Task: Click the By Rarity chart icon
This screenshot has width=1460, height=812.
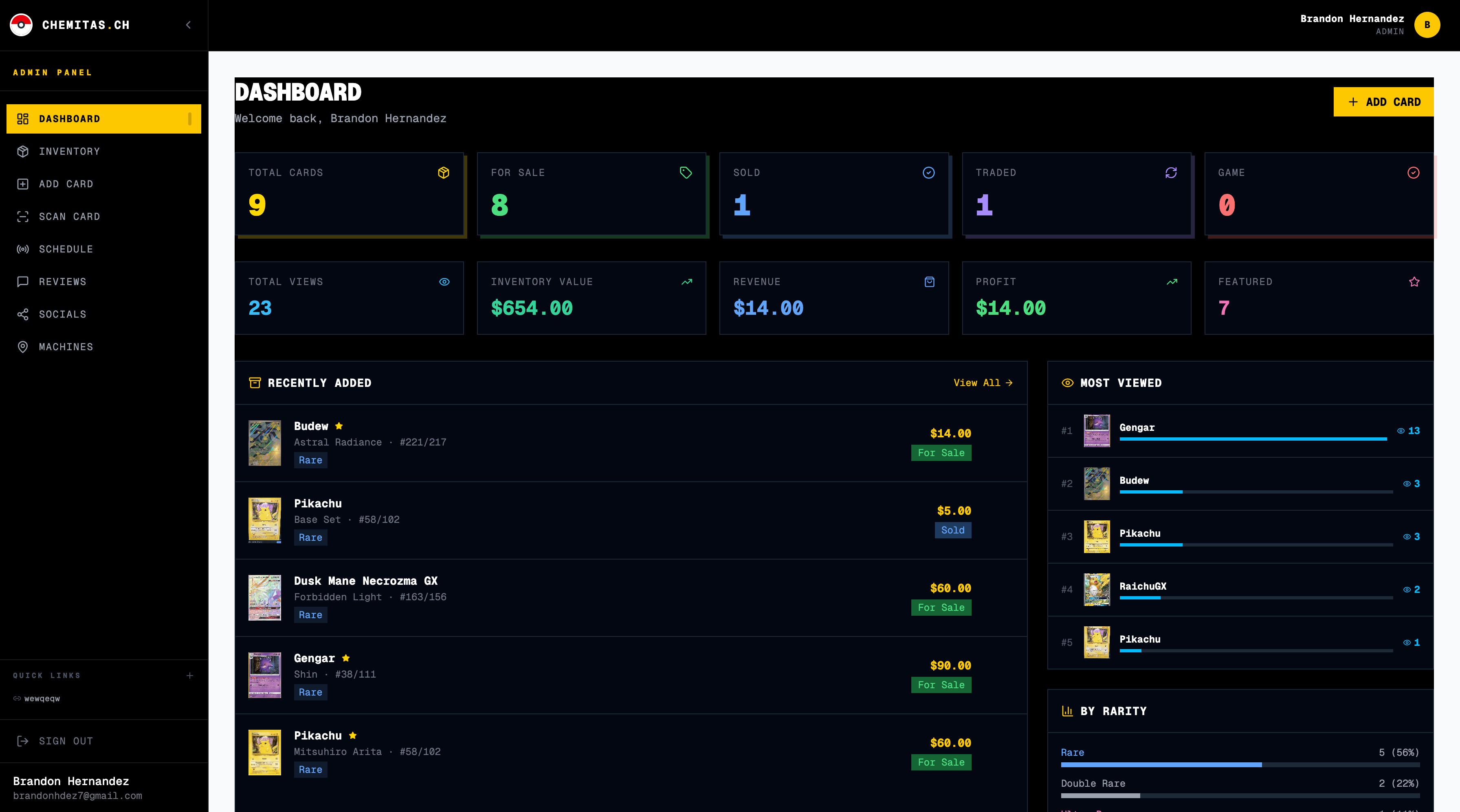Action: [1067, 711]
